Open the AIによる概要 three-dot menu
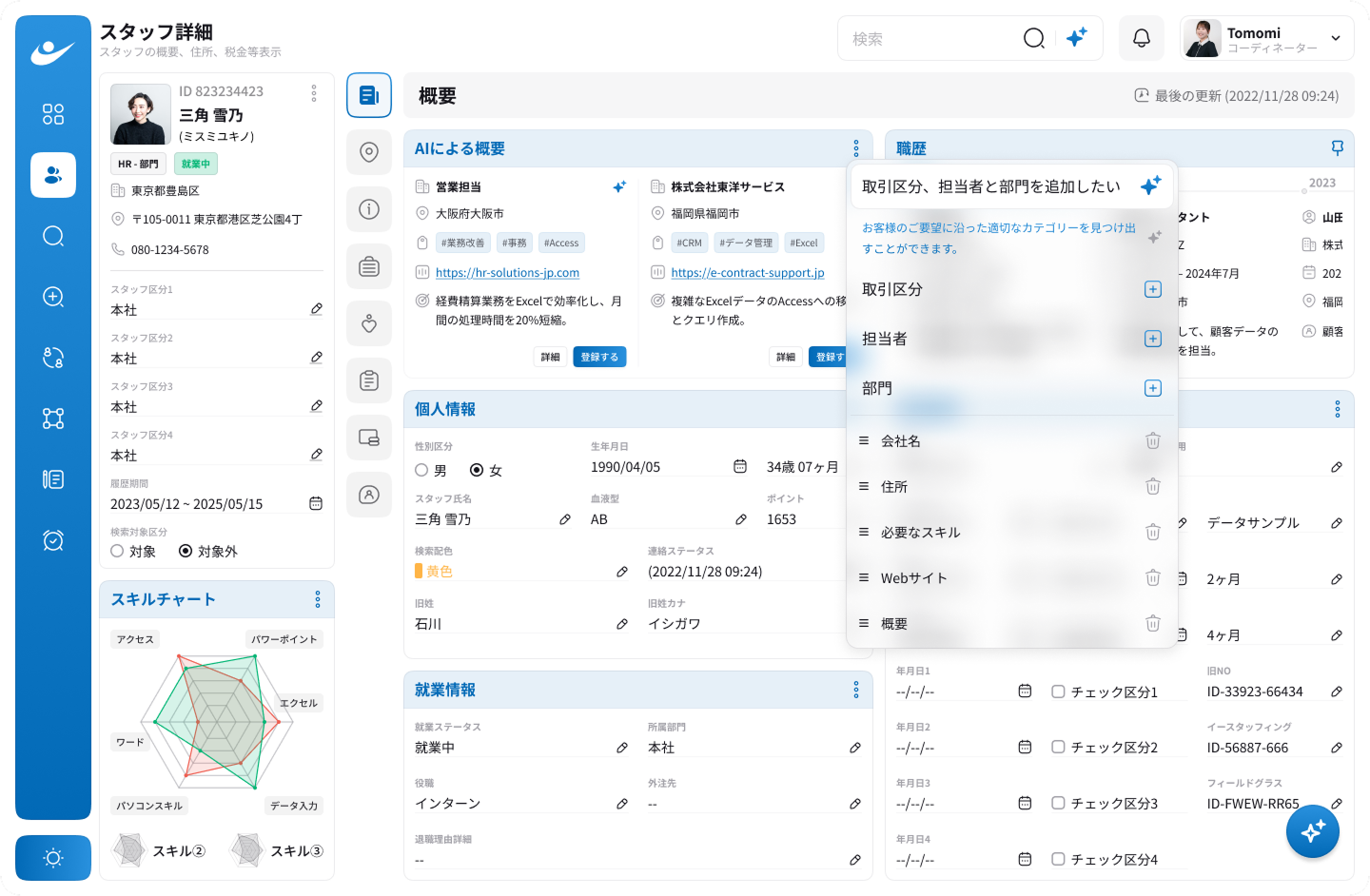This screenshot has height=896, width=1370. pos(856,148)
